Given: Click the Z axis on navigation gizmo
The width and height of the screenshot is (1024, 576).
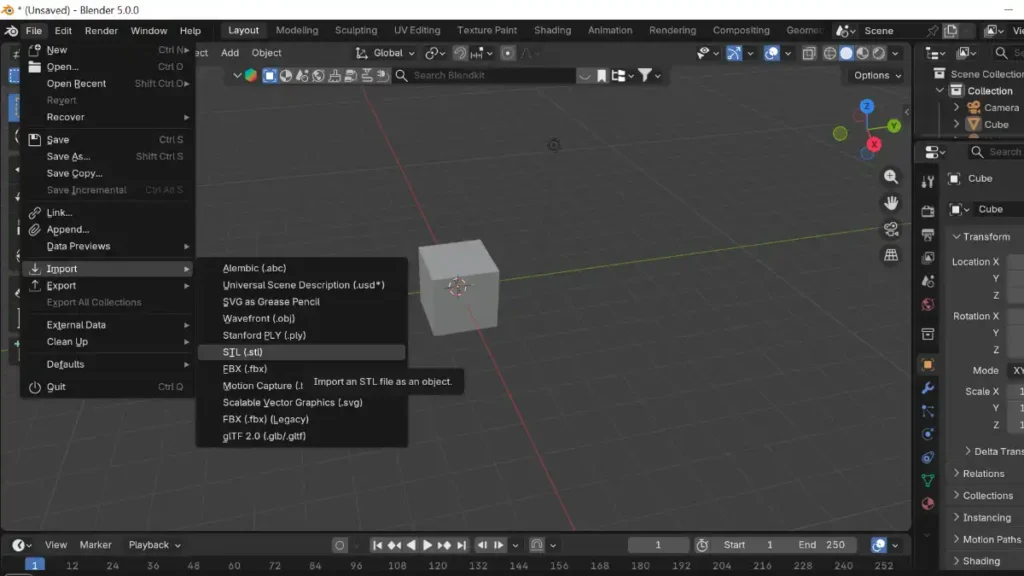Looking at the screenshot, I should click(867, 106).
